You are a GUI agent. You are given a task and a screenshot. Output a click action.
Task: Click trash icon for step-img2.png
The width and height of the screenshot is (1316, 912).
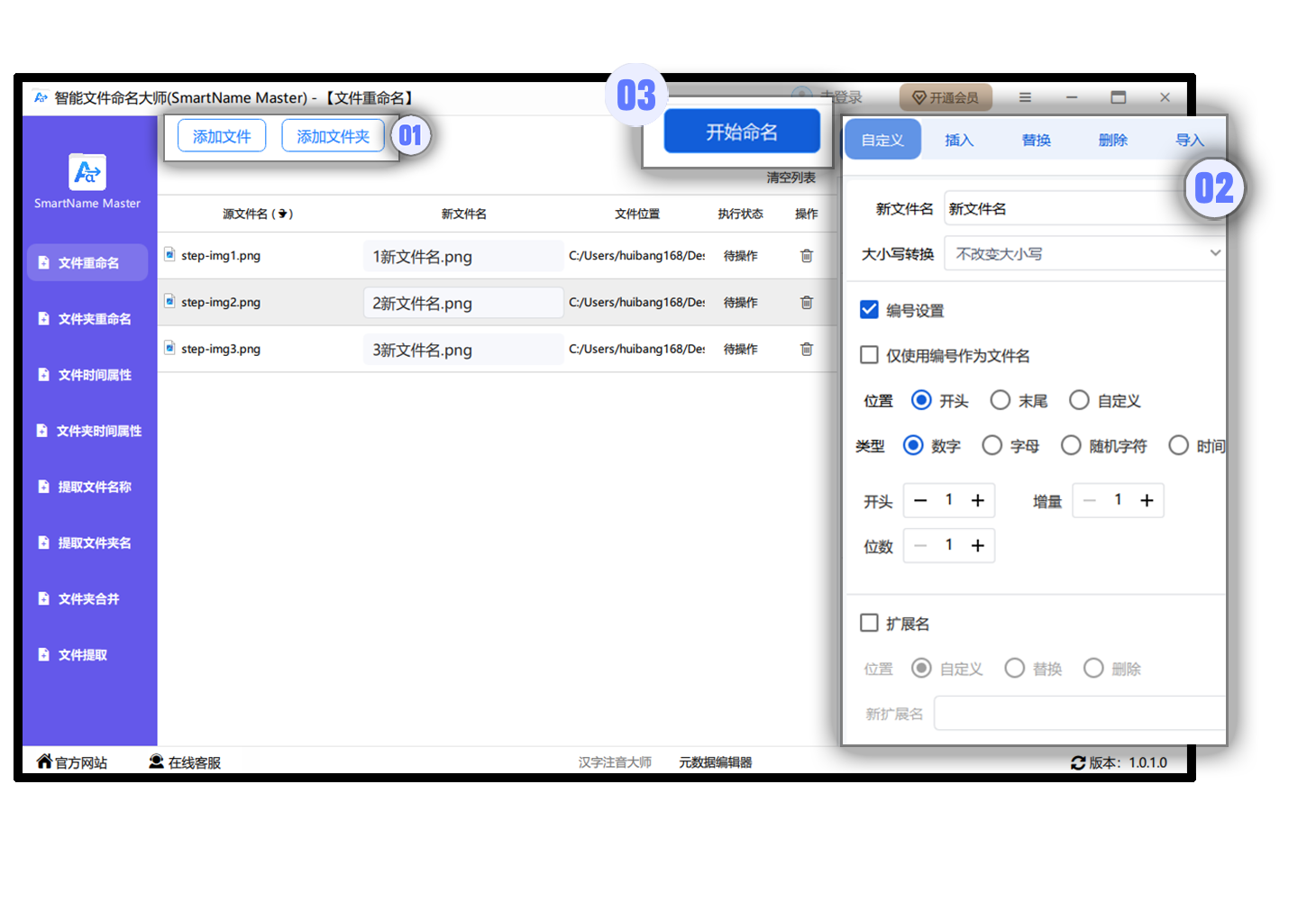pos(806,303)
